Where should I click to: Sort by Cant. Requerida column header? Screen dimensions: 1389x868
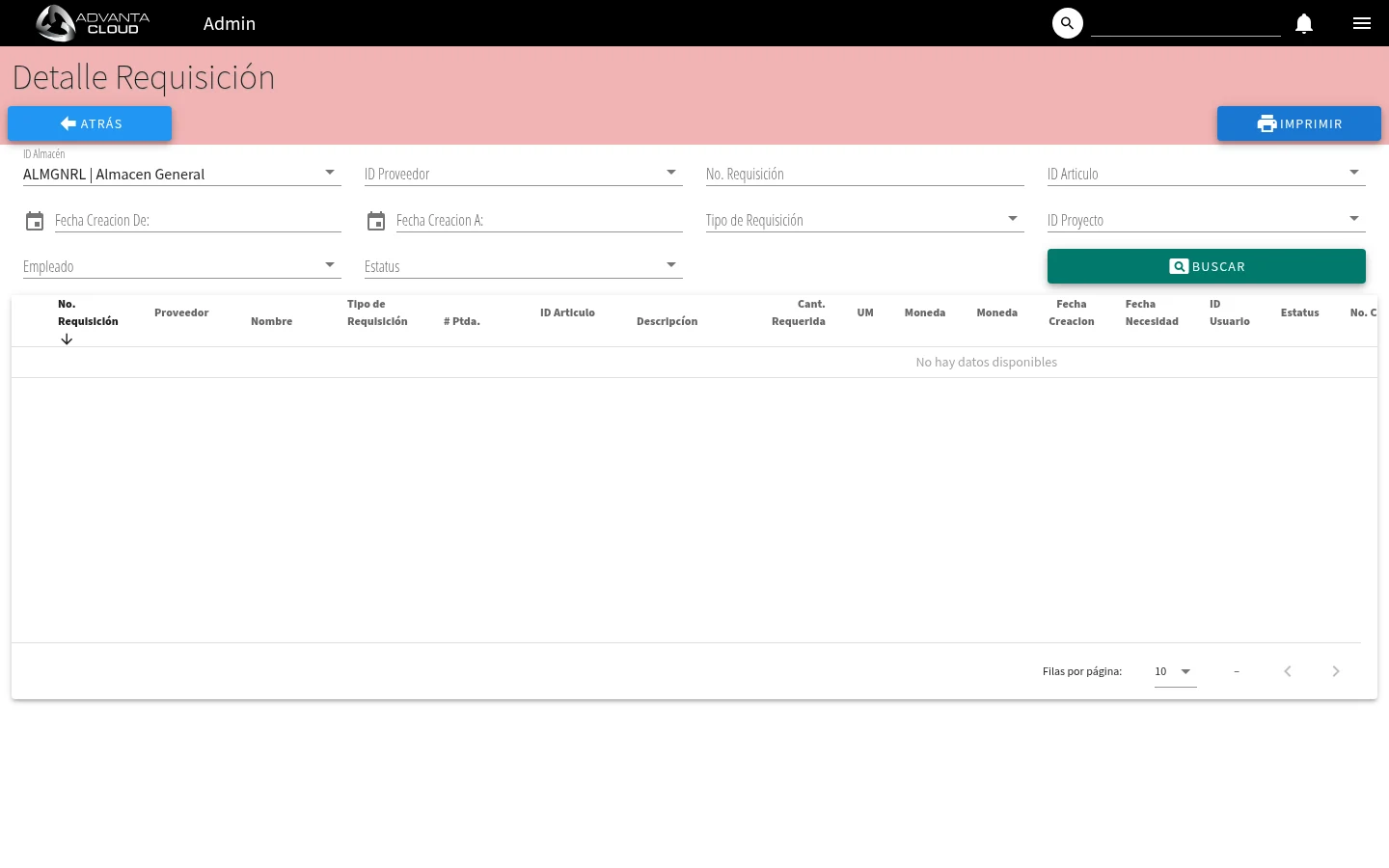coord(799,312)
